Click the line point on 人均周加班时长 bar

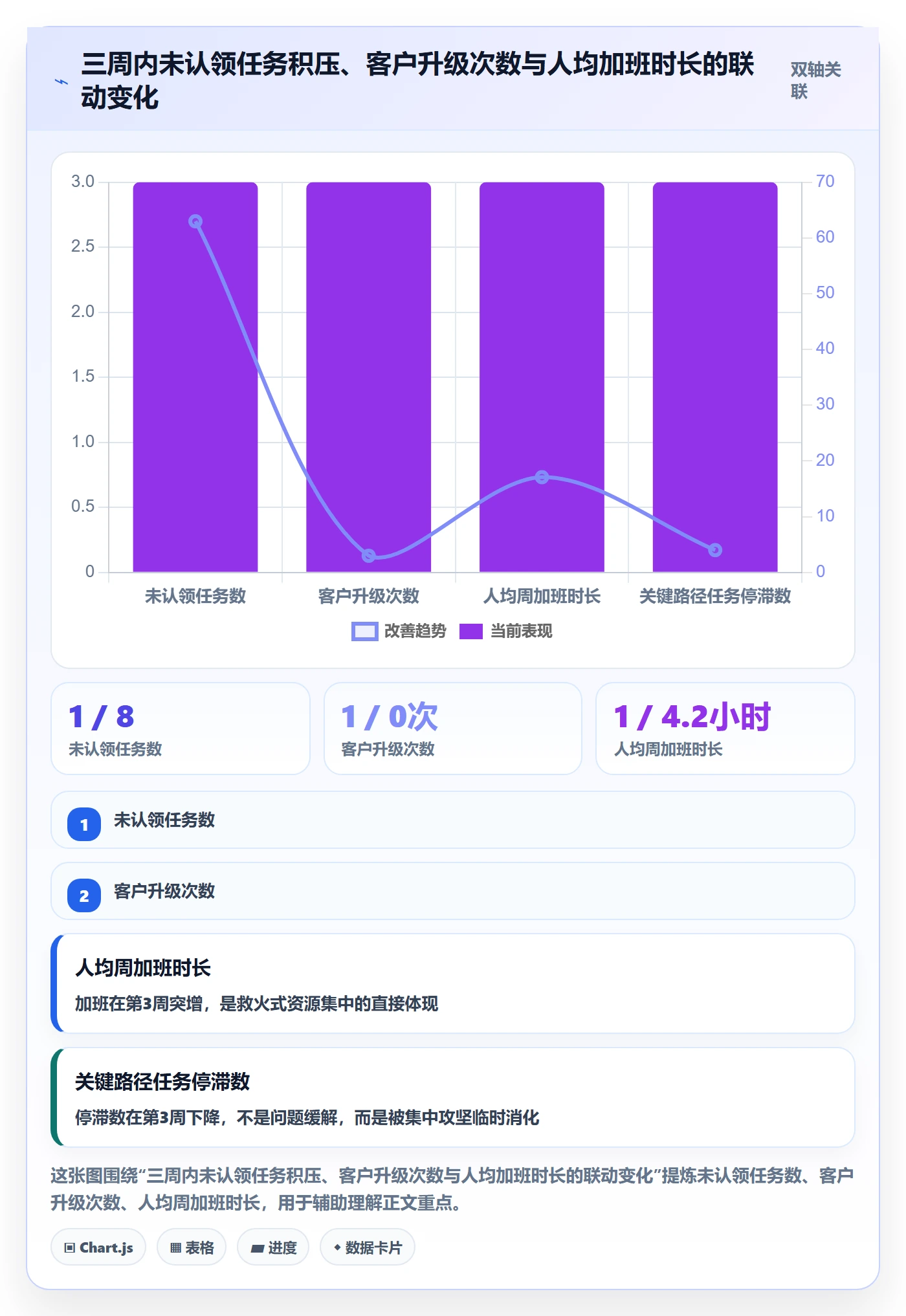click(x=542, y=477)
